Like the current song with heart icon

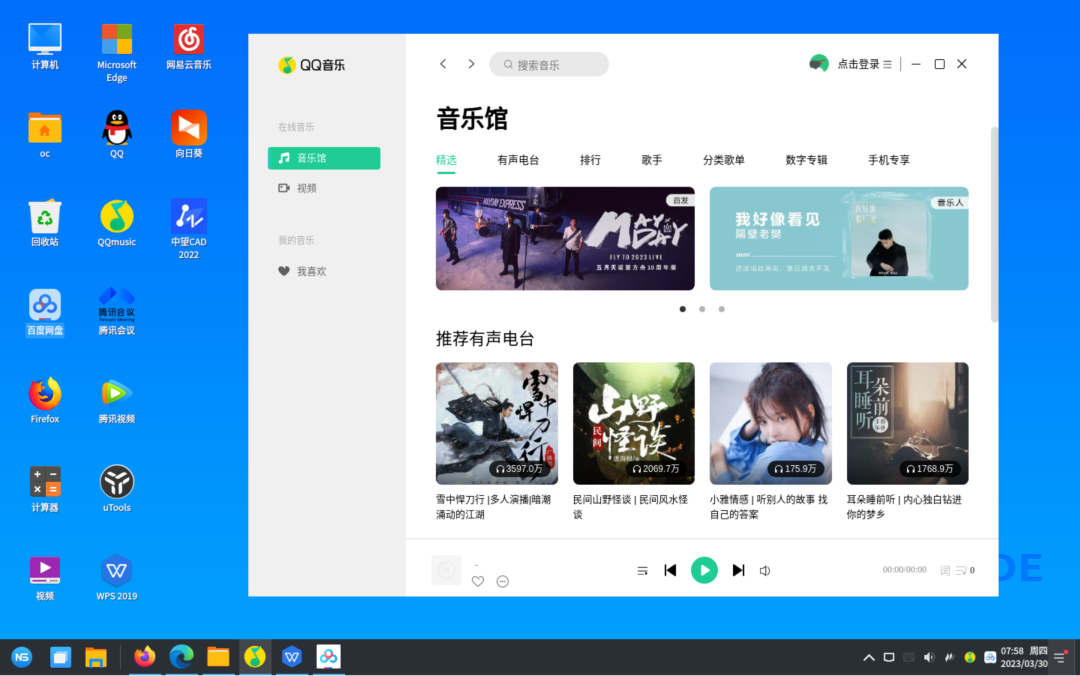478,582
